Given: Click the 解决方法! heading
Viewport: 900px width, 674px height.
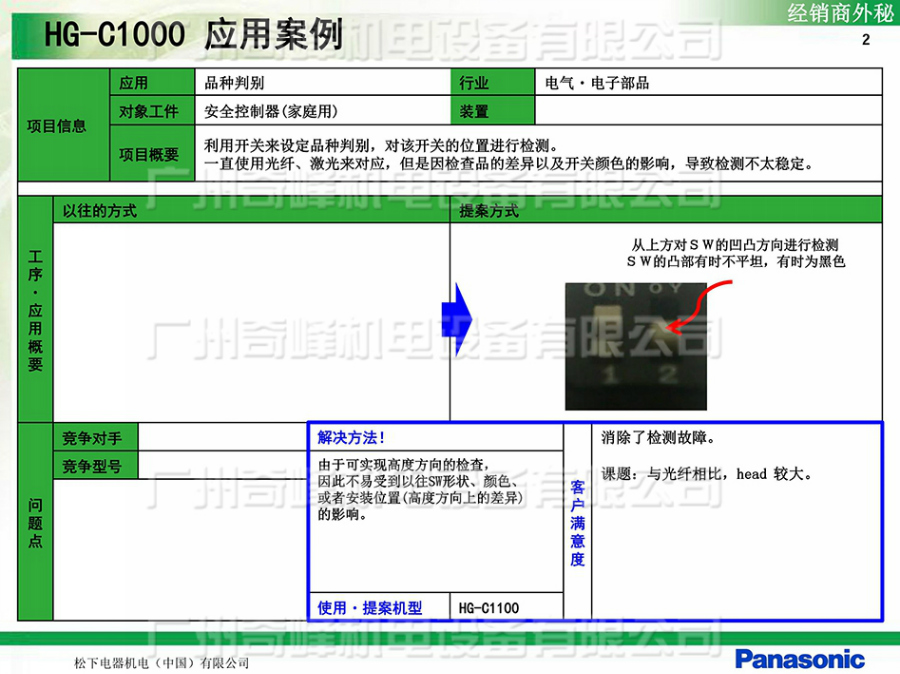Looking at the screenshot, I should pos(351,438).
